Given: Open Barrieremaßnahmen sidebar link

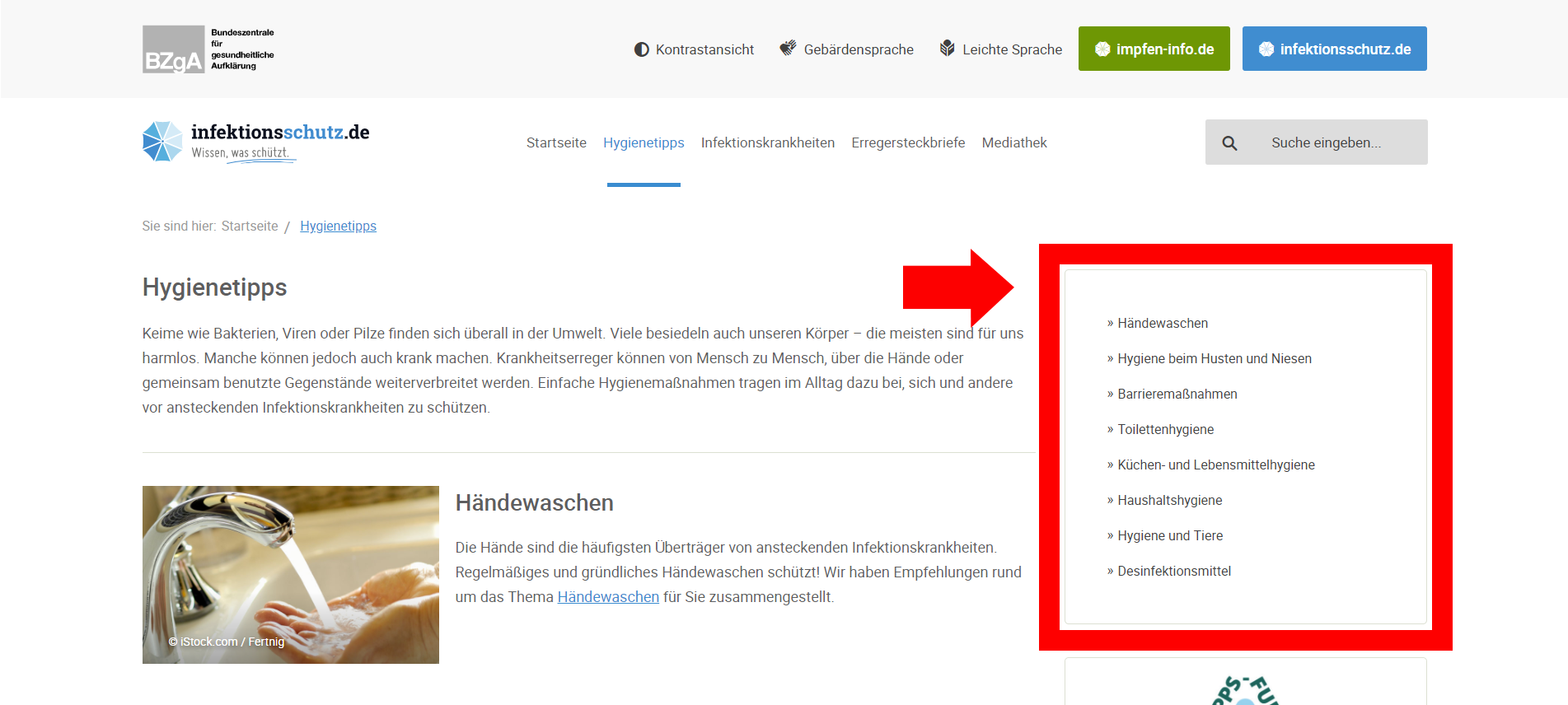Looking at the screenshot, I should pyautogui.click(x=1177, y=394).
